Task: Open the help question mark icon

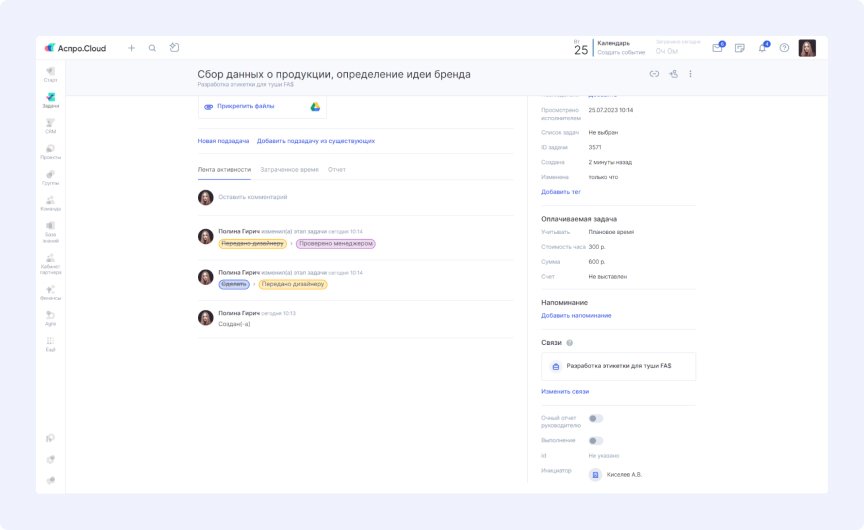Action: pyautogui.click(x=784, y=48)
